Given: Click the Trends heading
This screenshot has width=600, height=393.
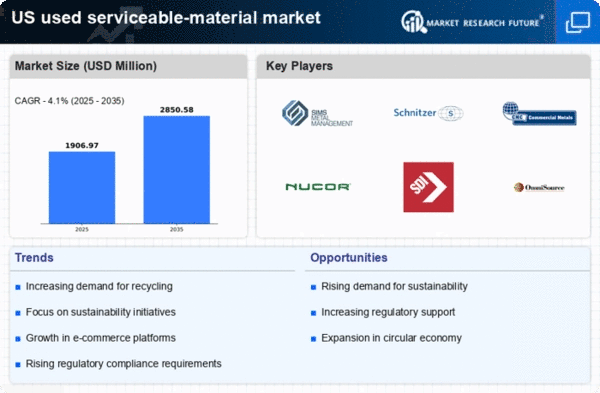Looking at the screenshot, I should click(34, 258).
